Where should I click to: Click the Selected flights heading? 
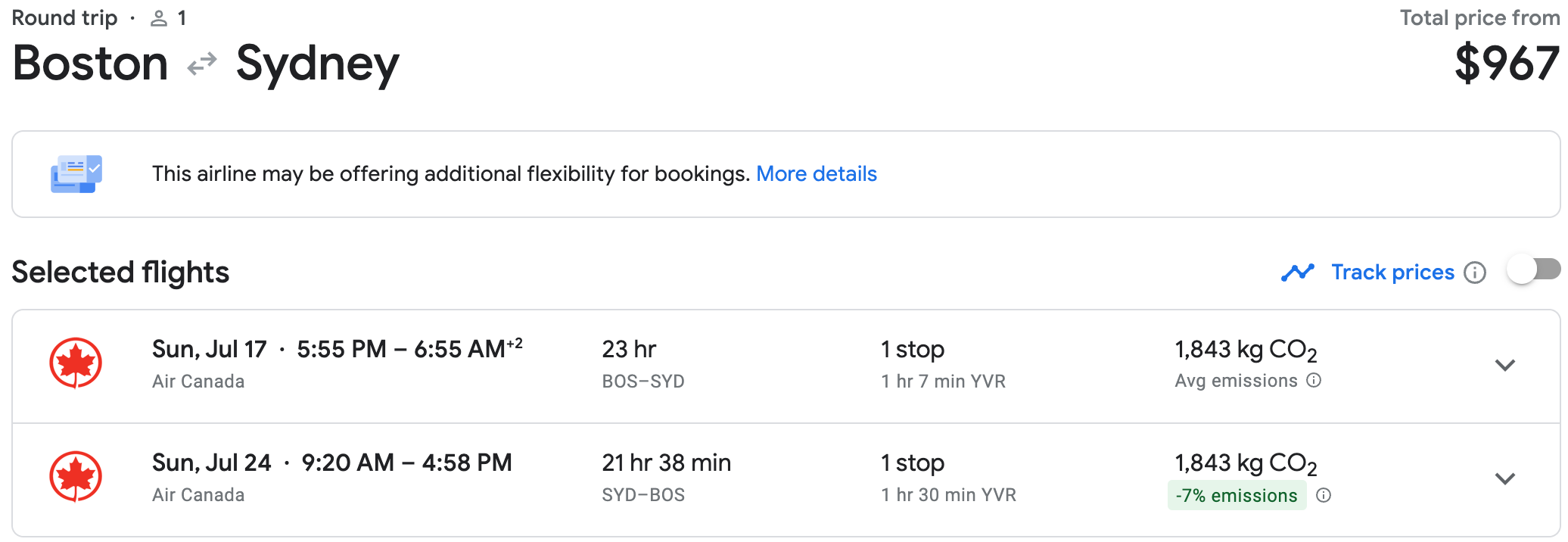point(120,273)
